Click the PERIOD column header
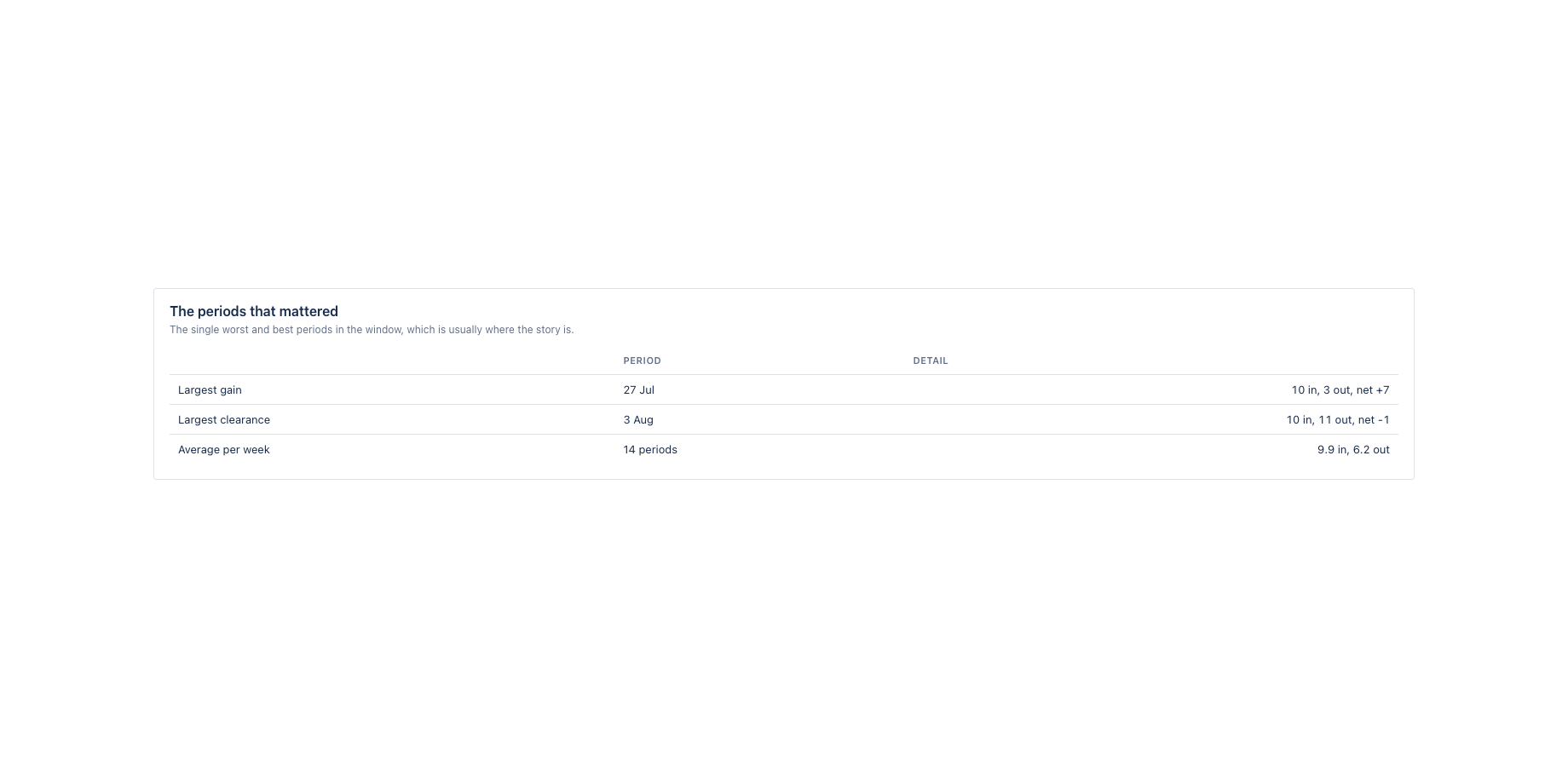The height and width of the screenshot is (767, 1568). coord(642,360)
